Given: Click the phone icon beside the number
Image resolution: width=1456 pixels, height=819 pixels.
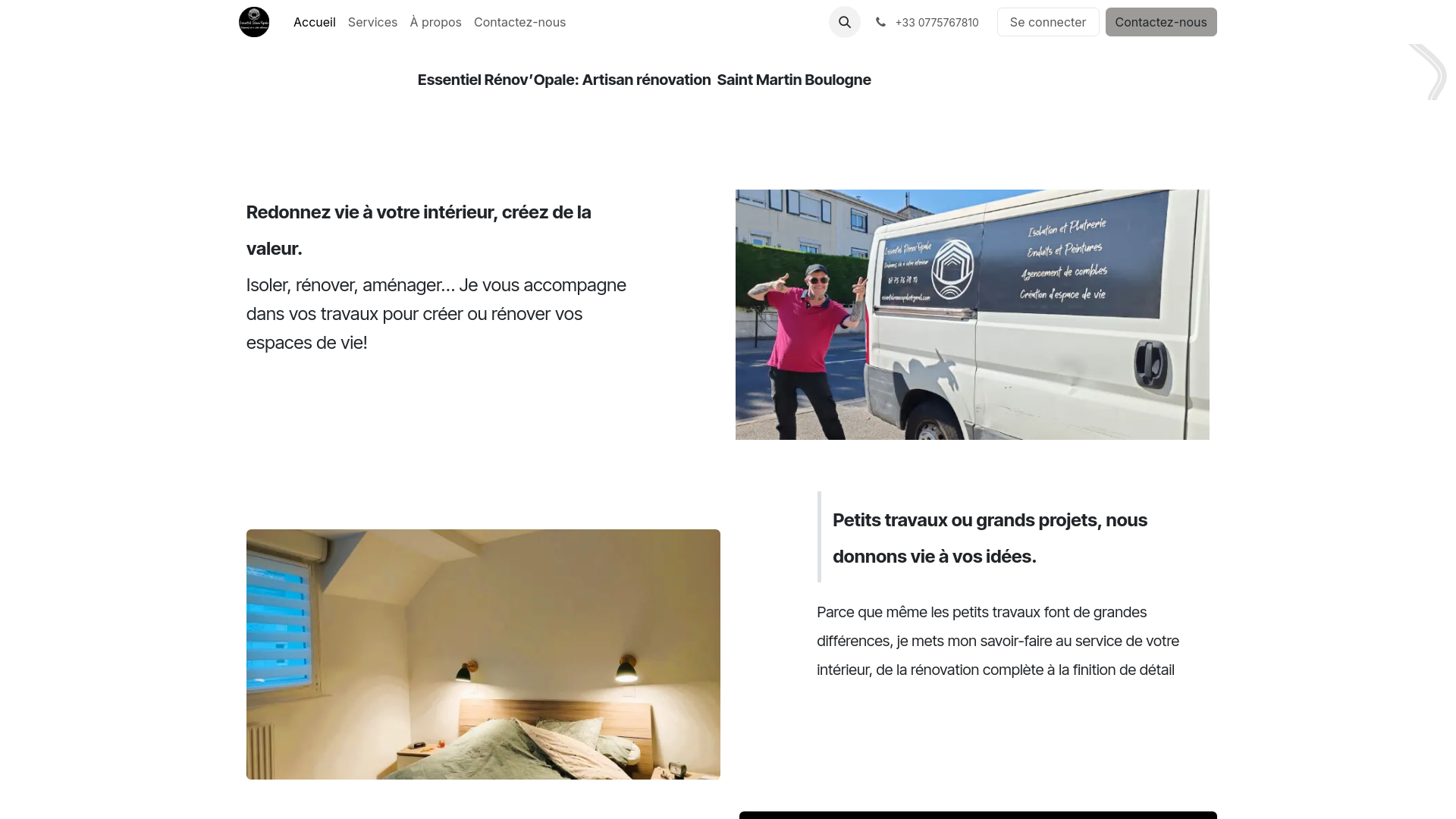Looking at the screenshot, I should 880,22.
